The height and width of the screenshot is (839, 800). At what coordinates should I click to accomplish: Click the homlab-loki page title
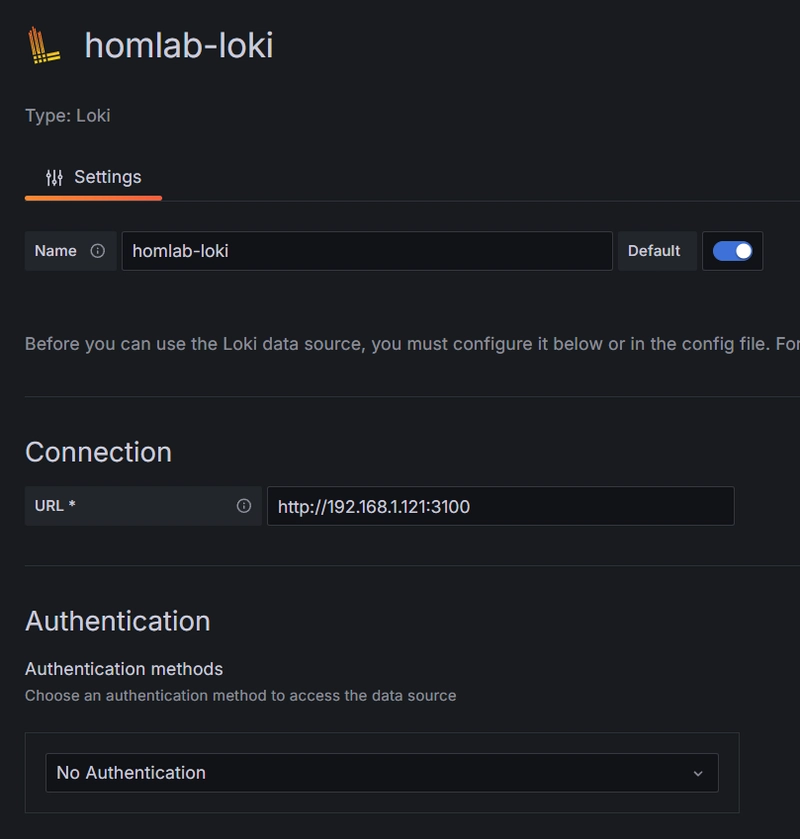[x=179, y=45]
